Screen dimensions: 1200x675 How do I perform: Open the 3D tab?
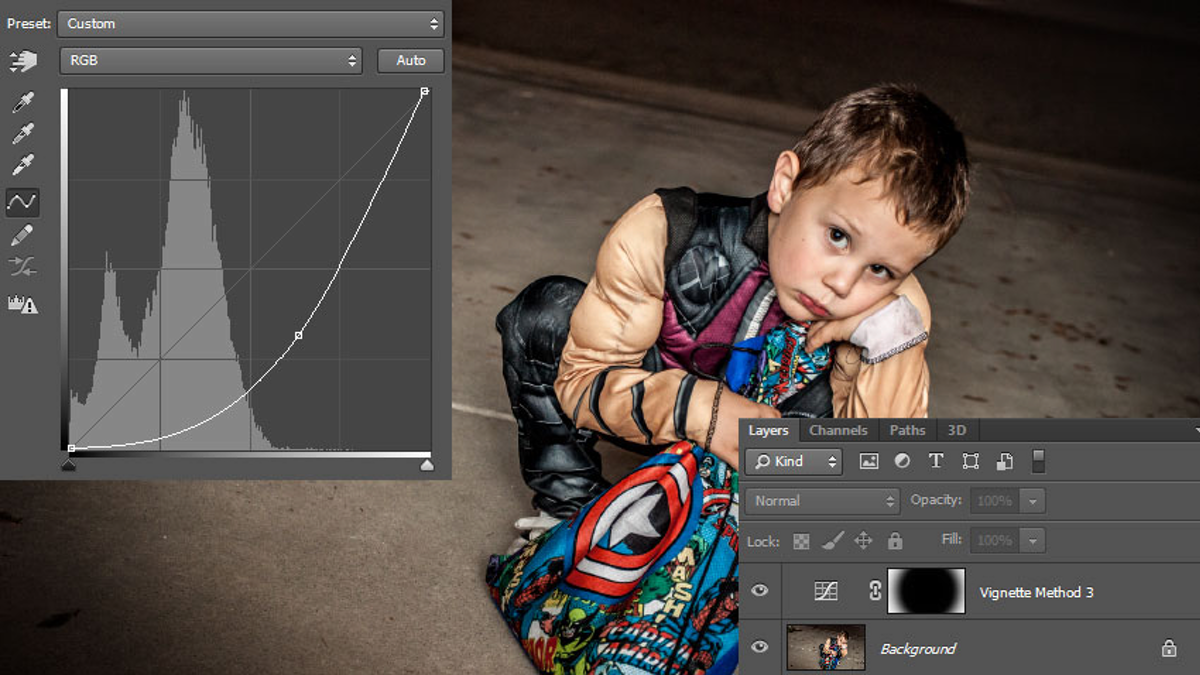956,430
